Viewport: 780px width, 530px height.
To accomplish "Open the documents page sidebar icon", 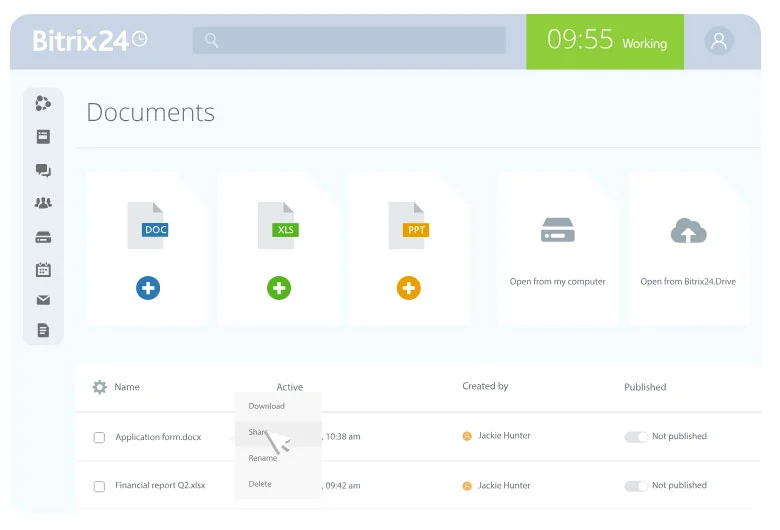I will coord(43,330).
